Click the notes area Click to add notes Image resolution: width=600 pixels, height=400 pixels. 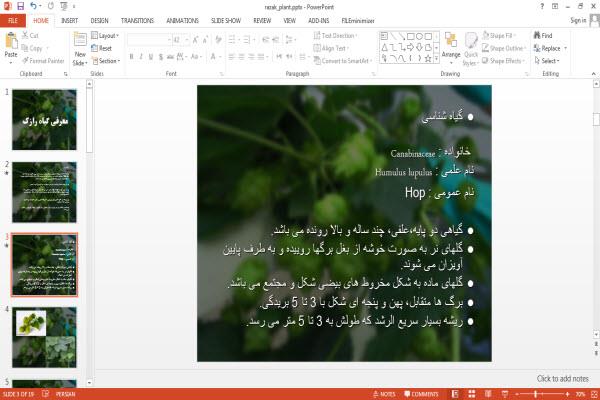562,379
